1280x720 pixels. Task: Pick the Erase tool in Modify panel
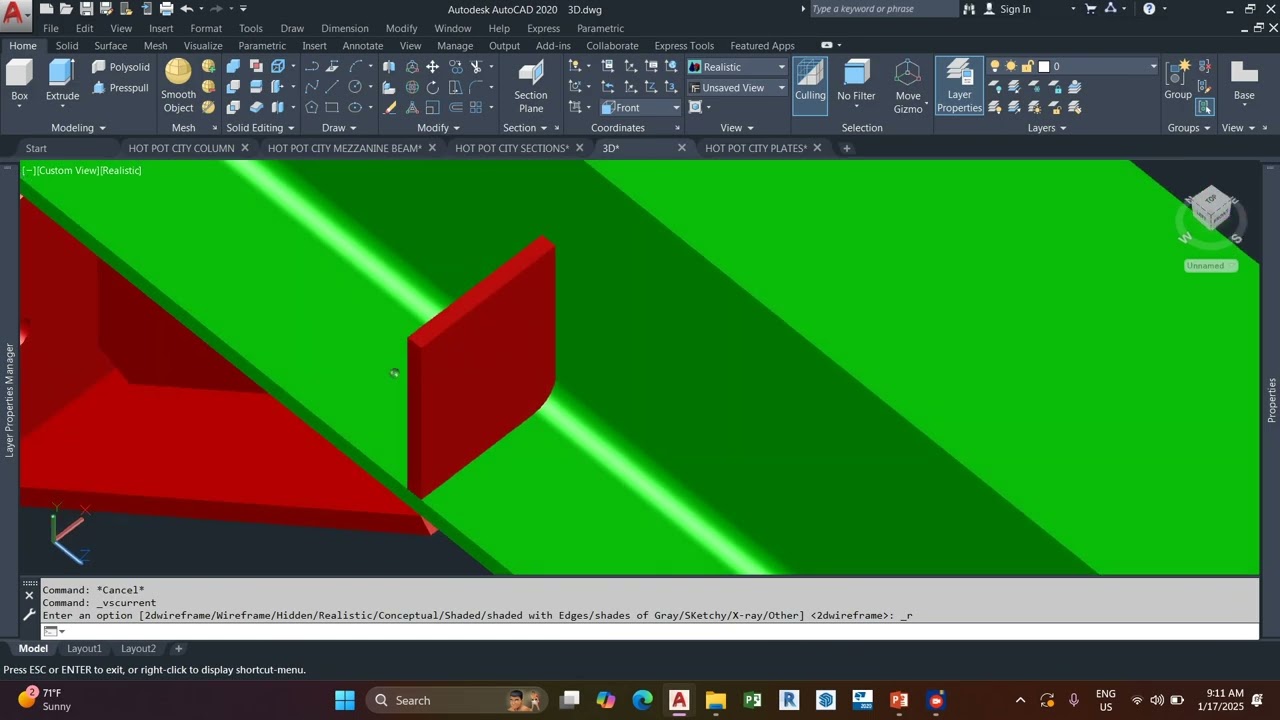(x=390, y=108)
